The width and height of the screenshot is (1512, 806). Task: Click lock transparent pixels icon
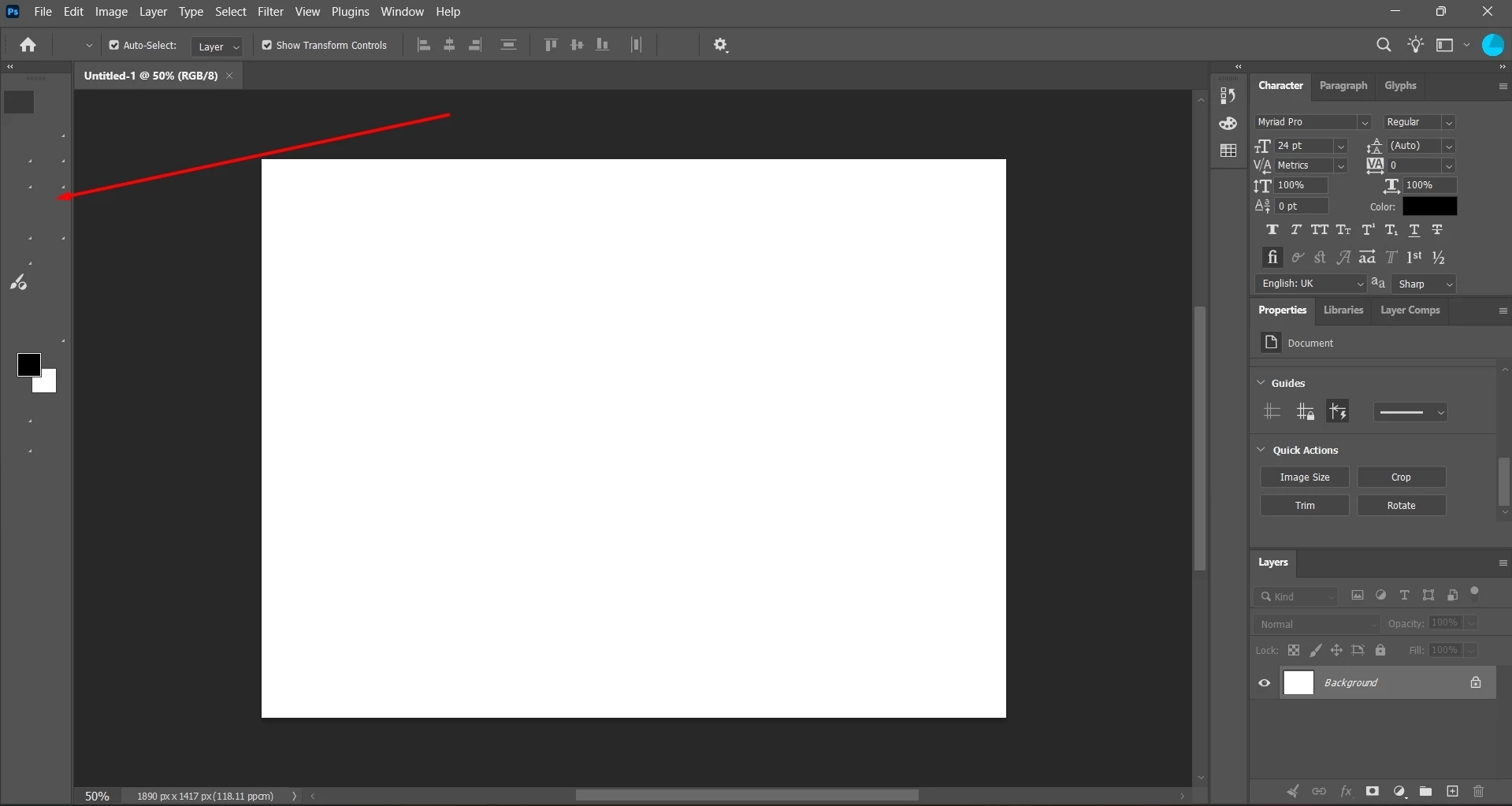point(1294,650)
